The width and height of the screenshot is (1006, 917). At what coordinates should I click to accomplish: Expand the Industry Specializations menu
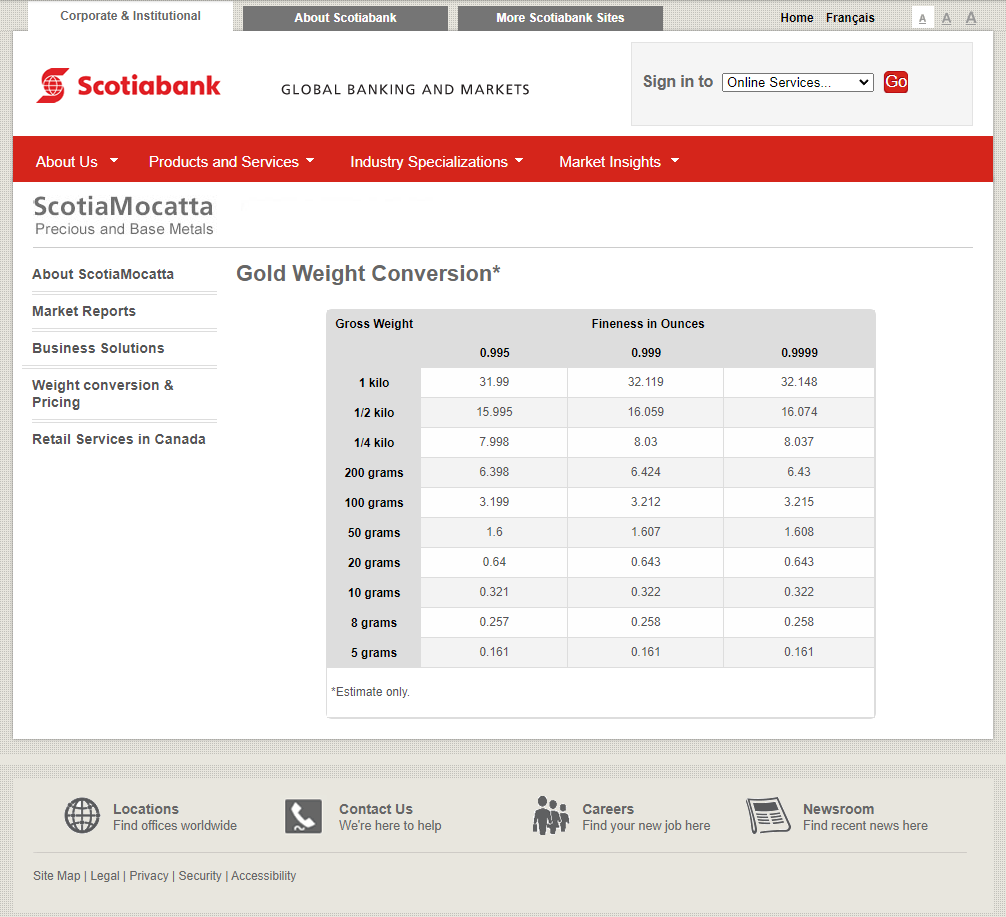[436, 162]
